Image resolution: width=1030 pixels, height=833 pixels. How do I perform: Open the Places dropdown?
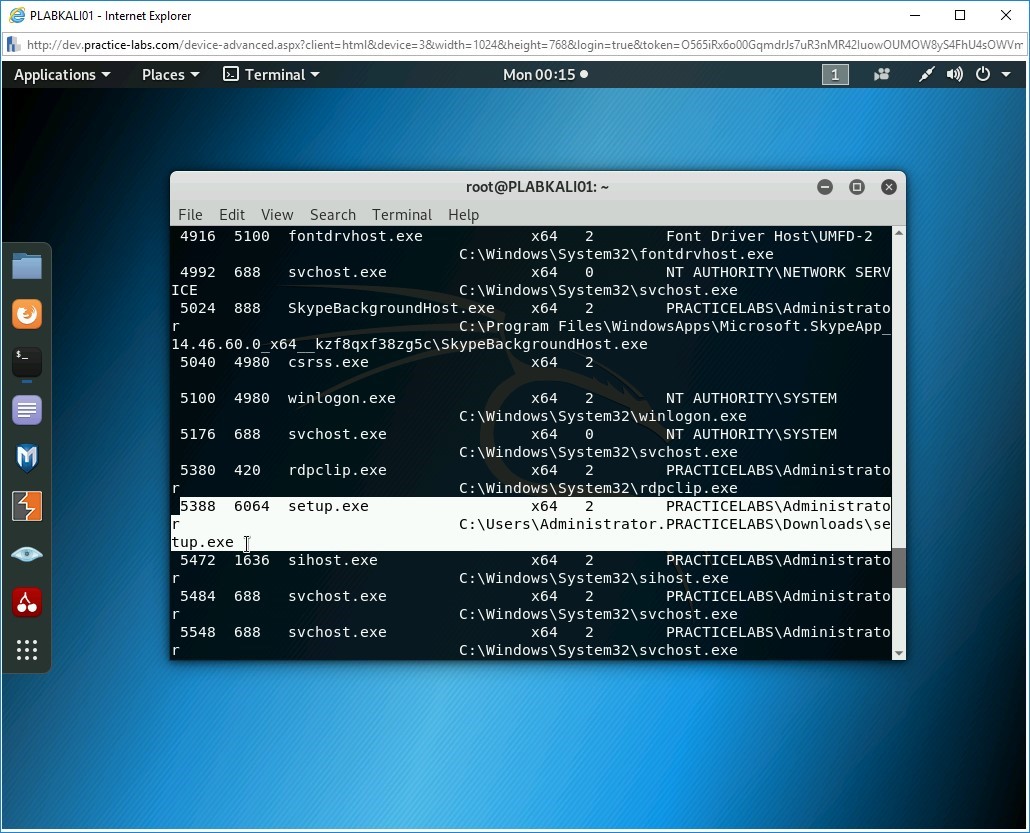point(170,75)
